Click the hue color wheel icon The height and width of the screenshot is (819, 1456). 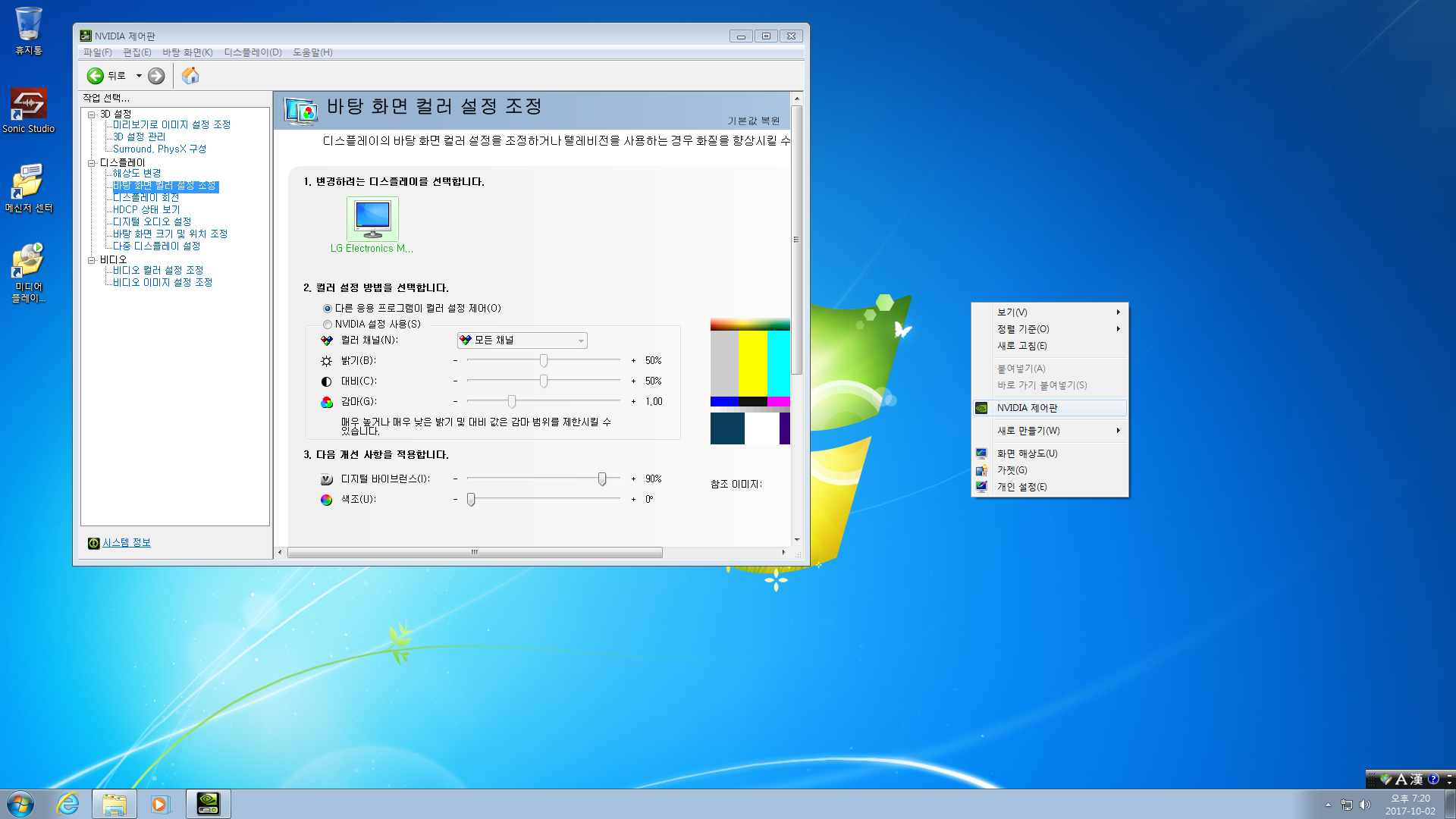pyautogui.click(x=327, y=500)
